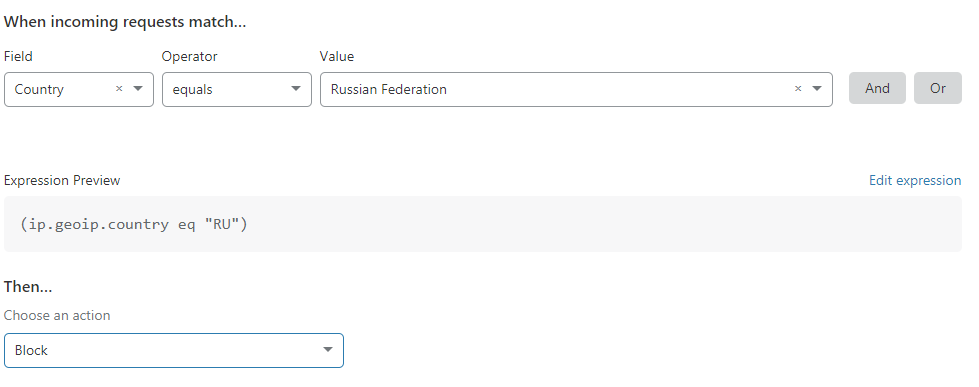This screenshot has width=979, height=387.
Task: Clear the Country field selection
Action: [x=119, y=89]
